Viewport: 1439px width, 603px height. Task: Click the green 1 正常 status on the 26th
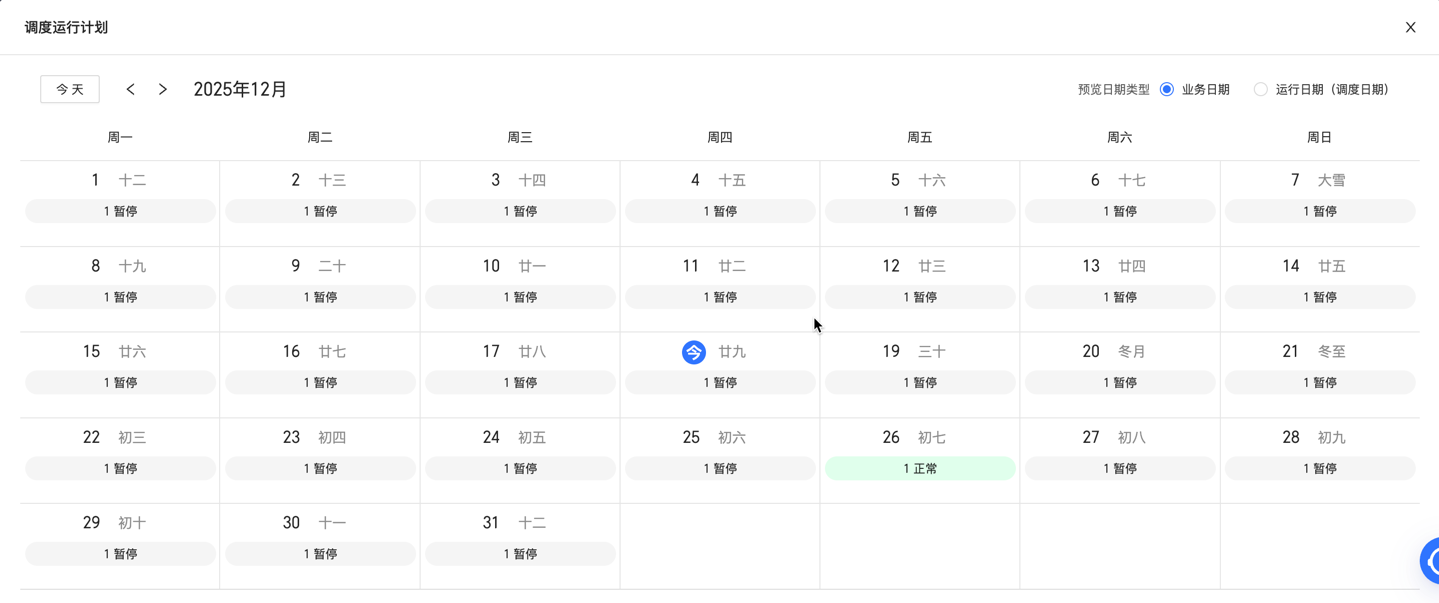click(x=920, y=468)
